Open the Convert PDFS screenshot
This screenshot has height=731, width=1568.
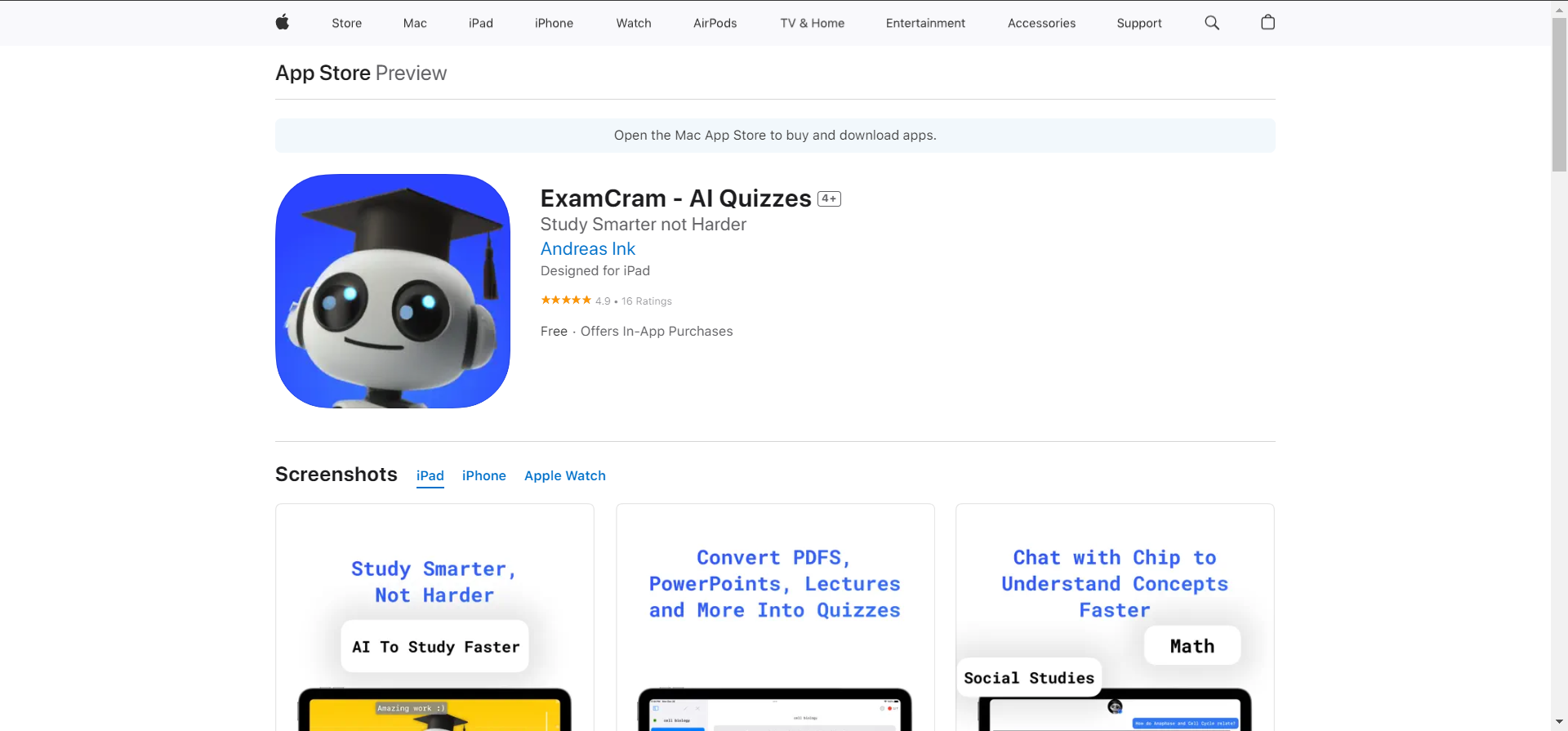(x=775, y=617)
